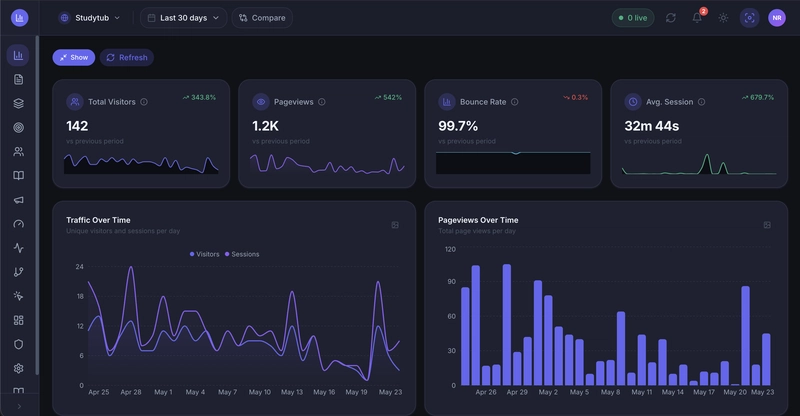Open the Studytub site dropdown
Screen dimensions: 800x416
tap(89, 18)
